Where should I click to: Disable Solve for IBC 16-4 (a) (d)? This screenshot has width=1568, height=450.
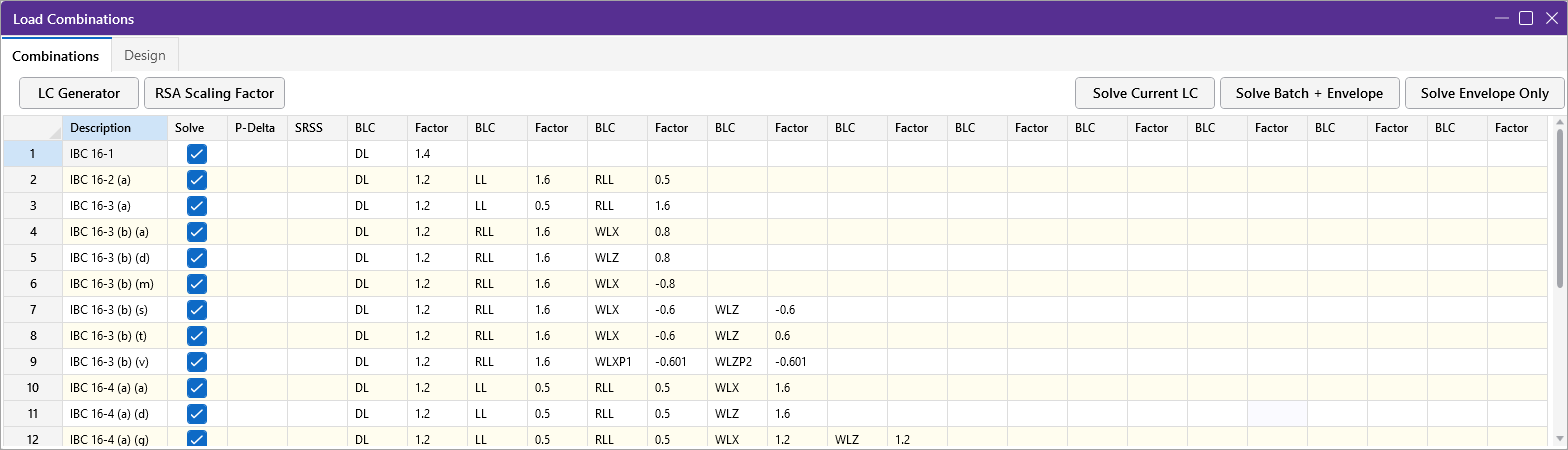tap(197, 414)
